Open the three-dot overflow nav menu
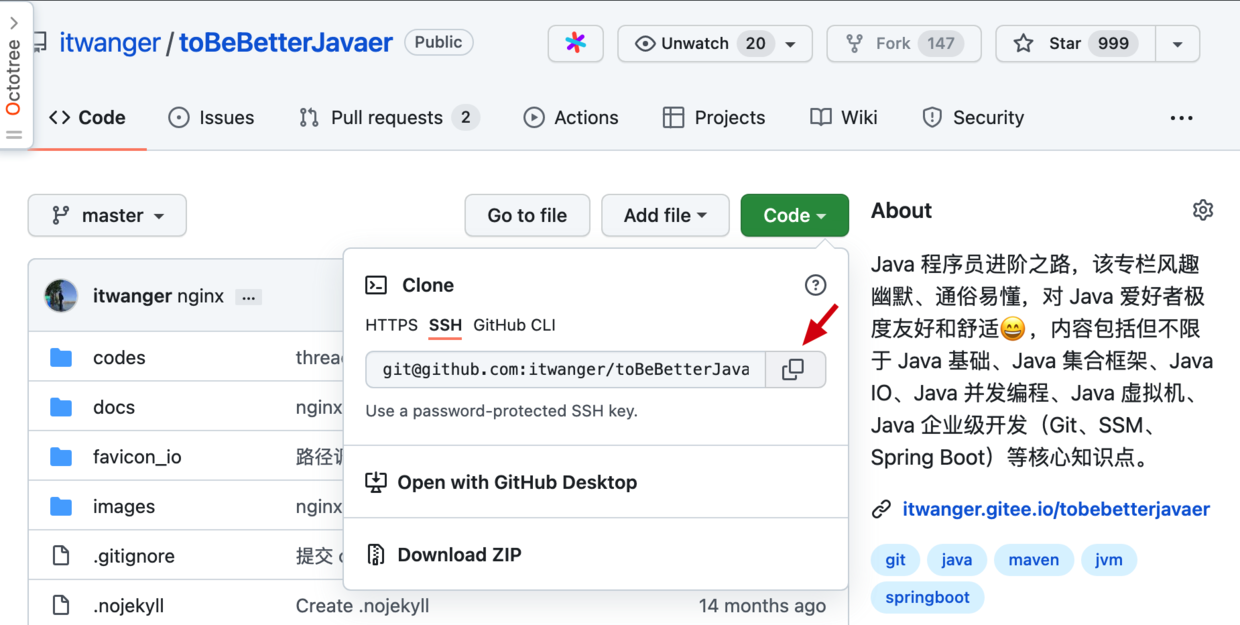Image resolution: width=1240 pixels, height=625 pixels. [1181, 118]
